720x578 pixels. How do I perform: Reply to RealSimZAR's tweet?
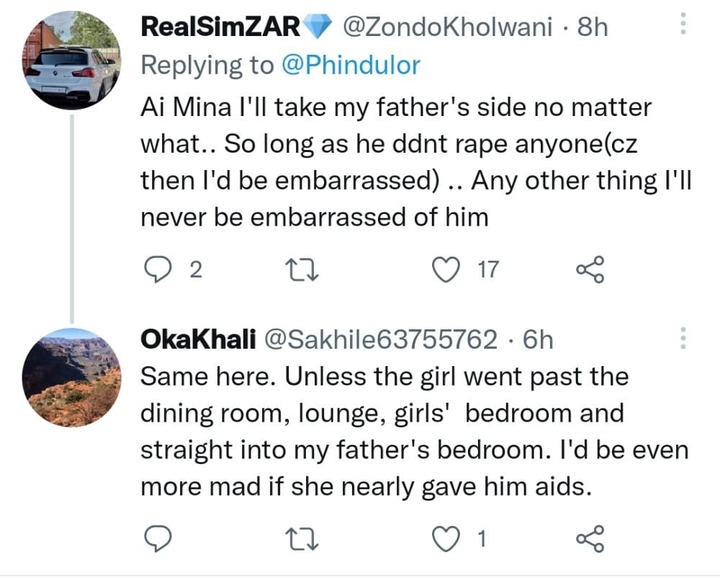[158, 269]
